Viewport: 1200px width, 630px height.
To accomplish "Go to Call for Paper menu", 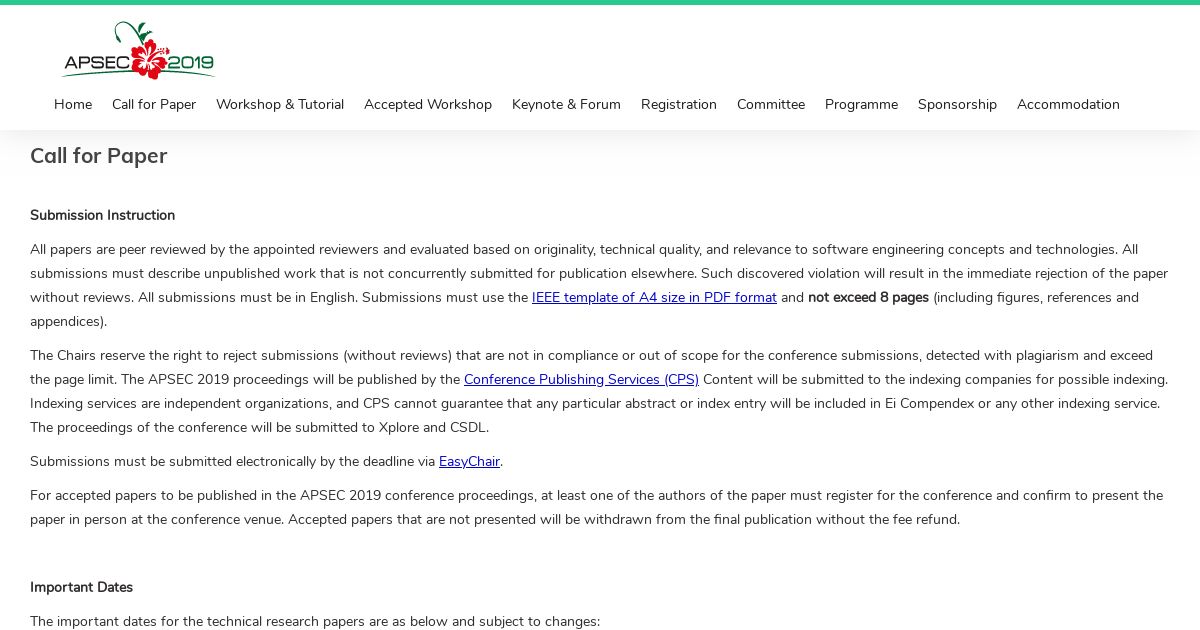I will coord(154,104).
